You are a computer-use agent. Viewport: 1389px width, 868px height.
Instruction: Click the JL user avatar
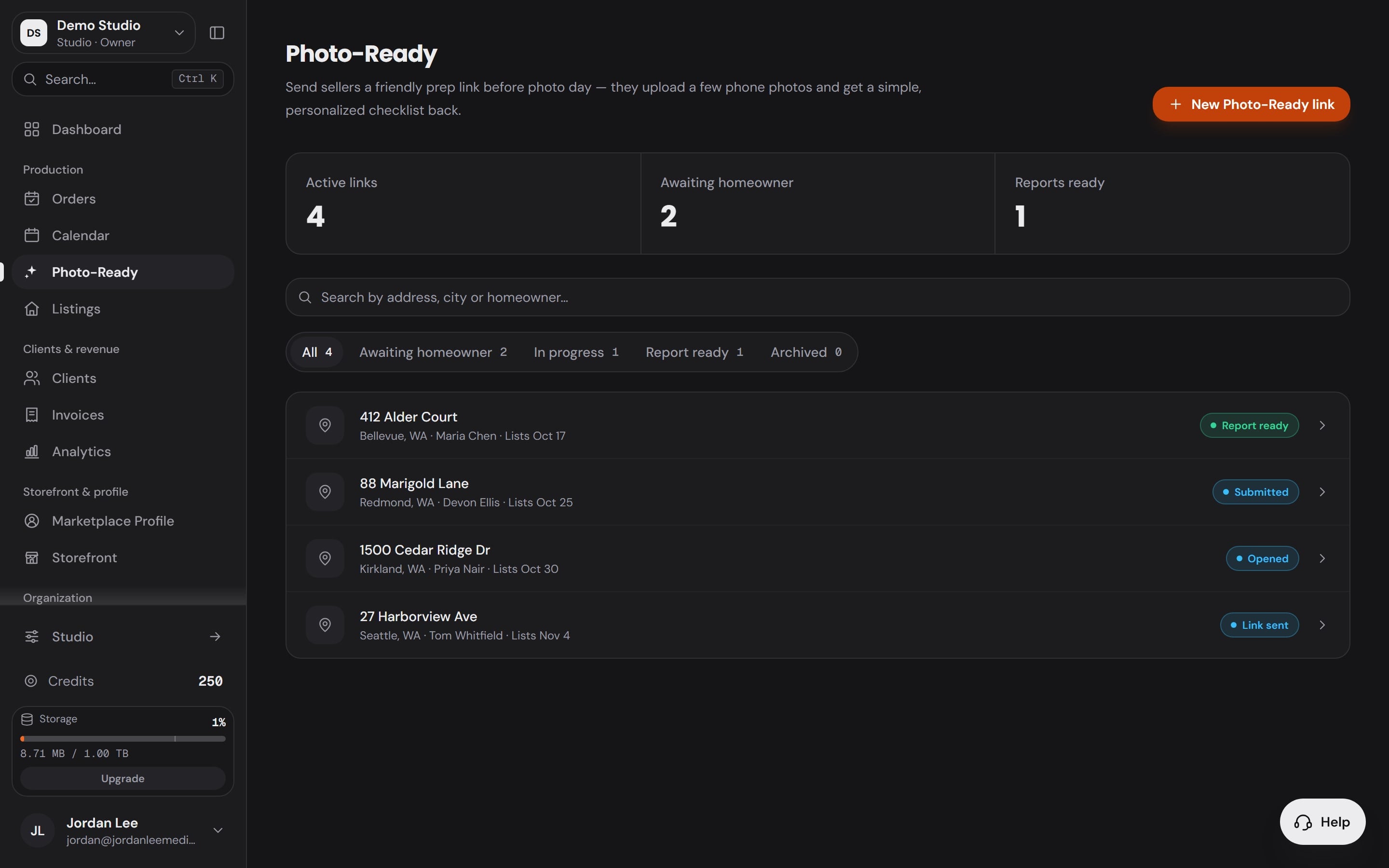(x=37, y=830)
